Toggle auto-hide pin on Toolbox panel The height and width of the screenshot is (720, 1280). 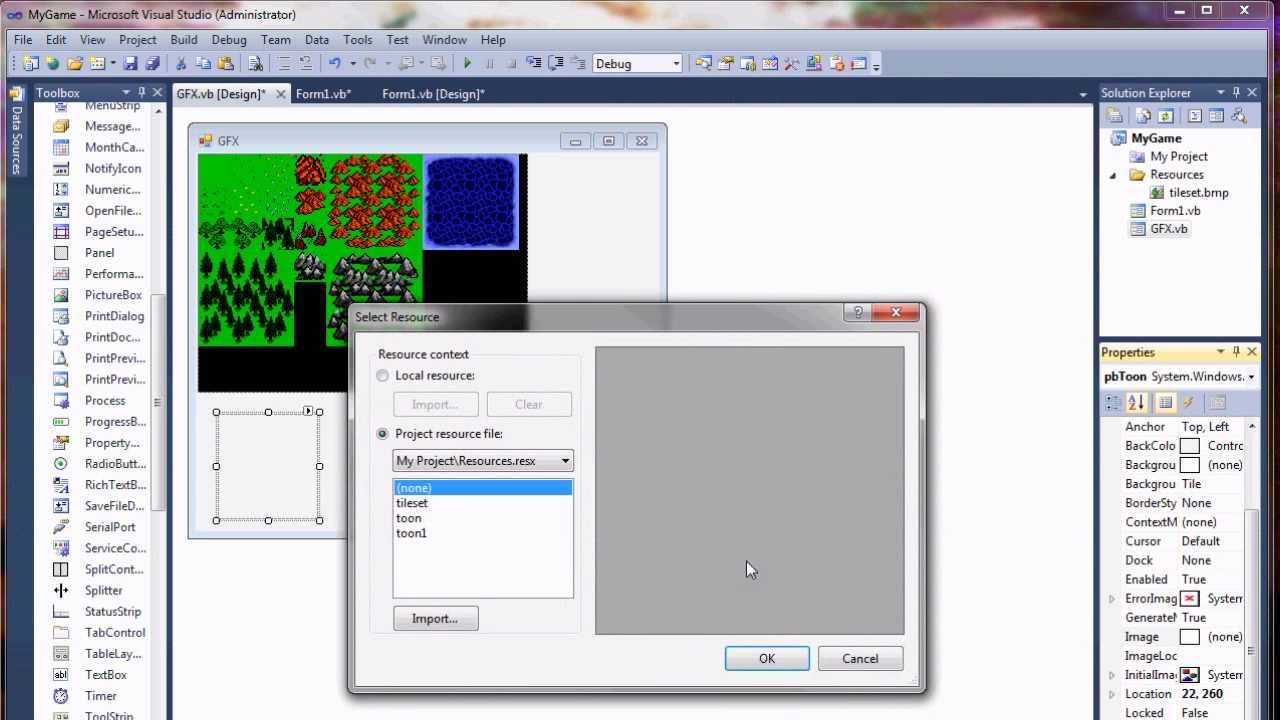pyautogui.click(x=142, y=93)
